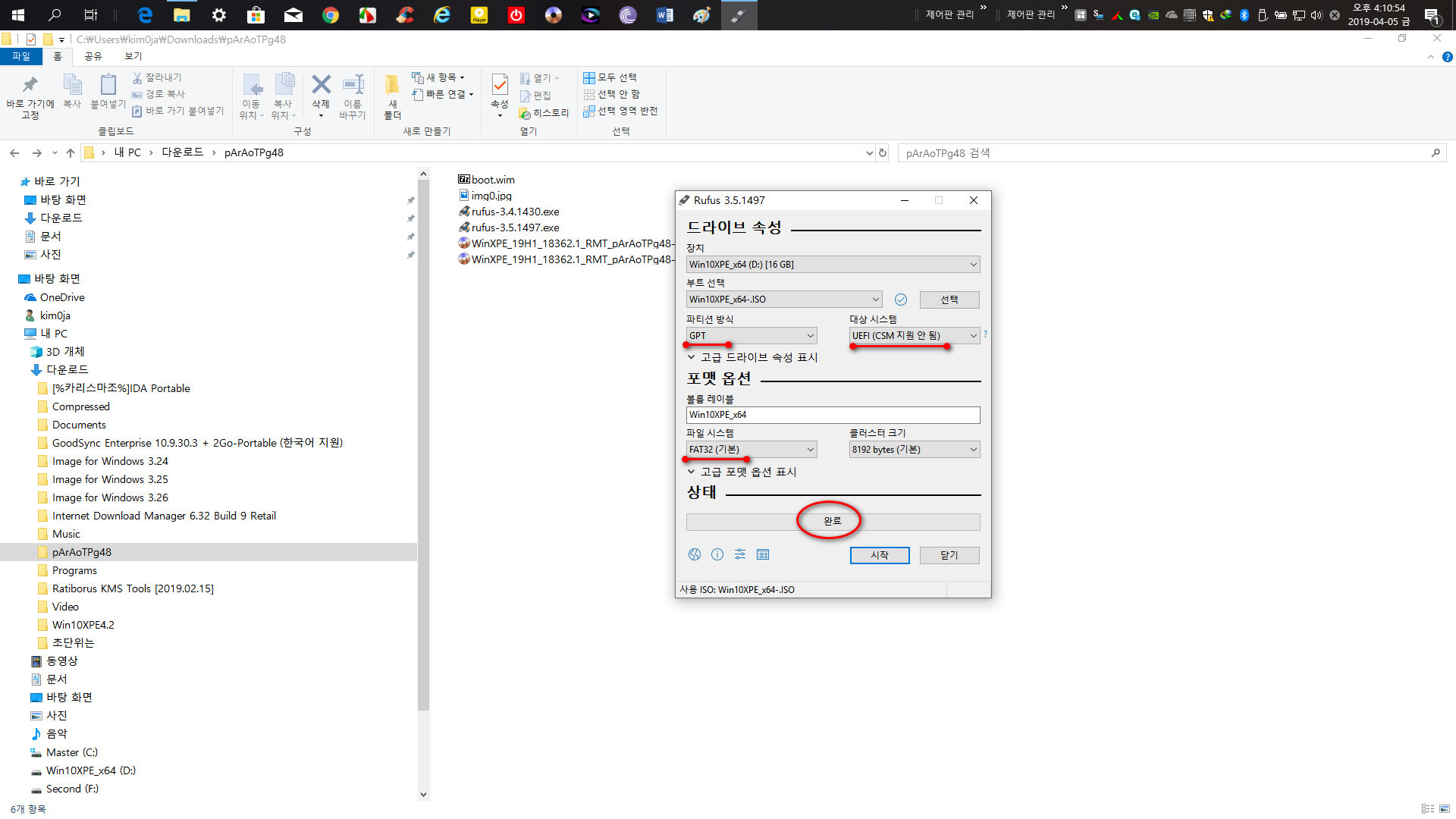
Task: Select the rufus-3.5.1497.exe file
Action: [x=509, y=227]
